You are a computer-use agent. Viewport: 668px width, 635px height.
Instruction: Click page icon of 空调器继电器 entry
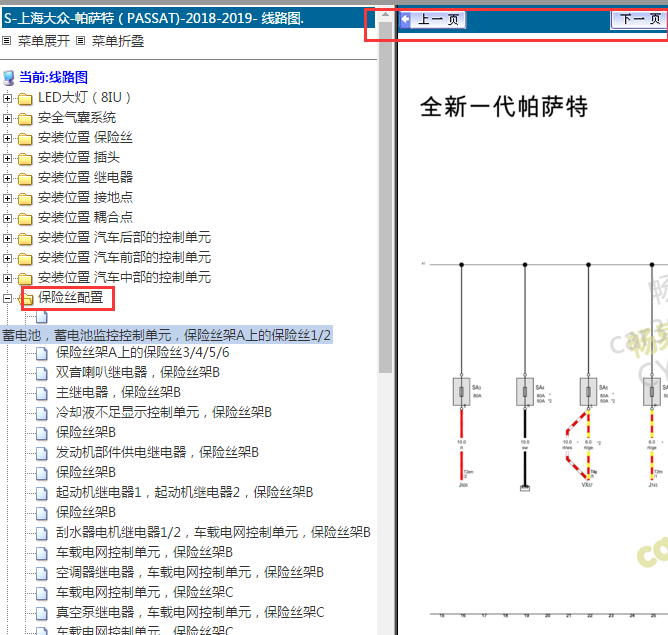tap(42, 573)
